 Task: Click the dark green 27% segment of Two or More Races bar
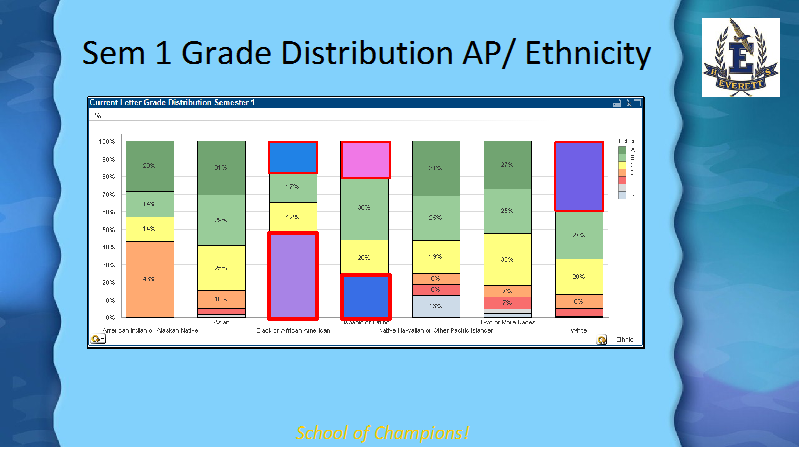tap(508, 165)
